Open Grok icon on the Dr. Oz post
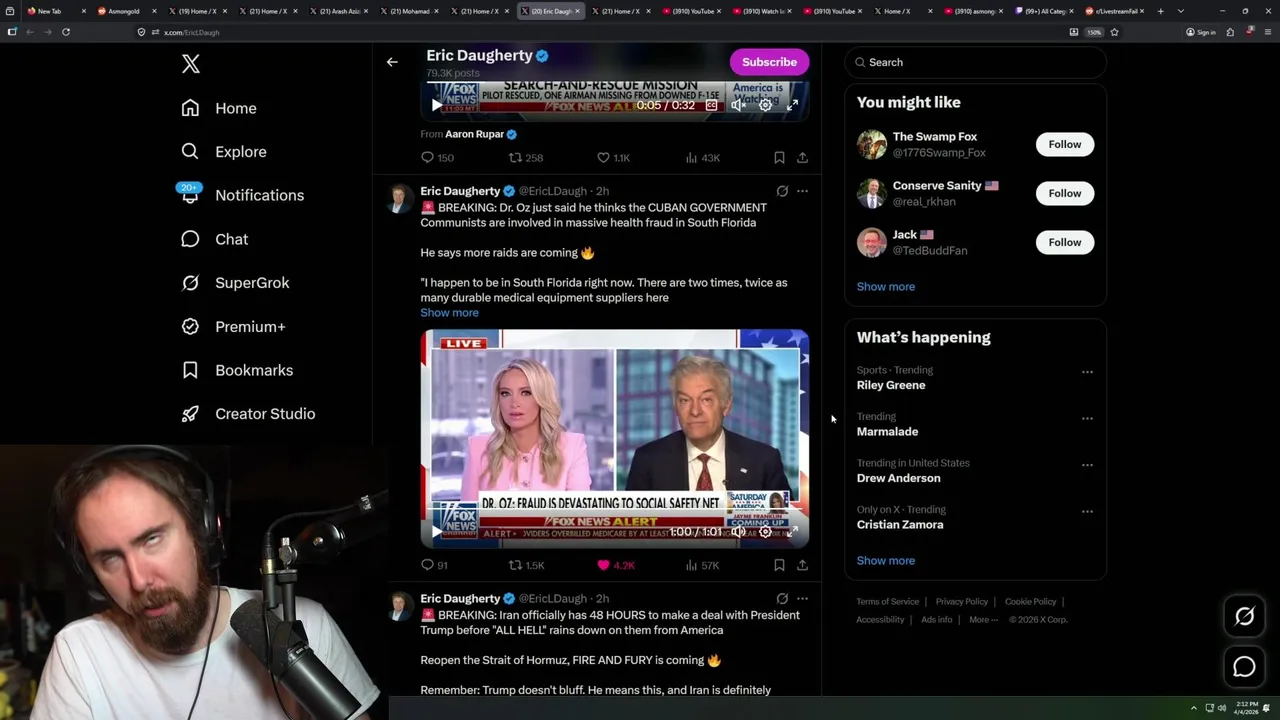1280x720 pixels. click(782, 191)
